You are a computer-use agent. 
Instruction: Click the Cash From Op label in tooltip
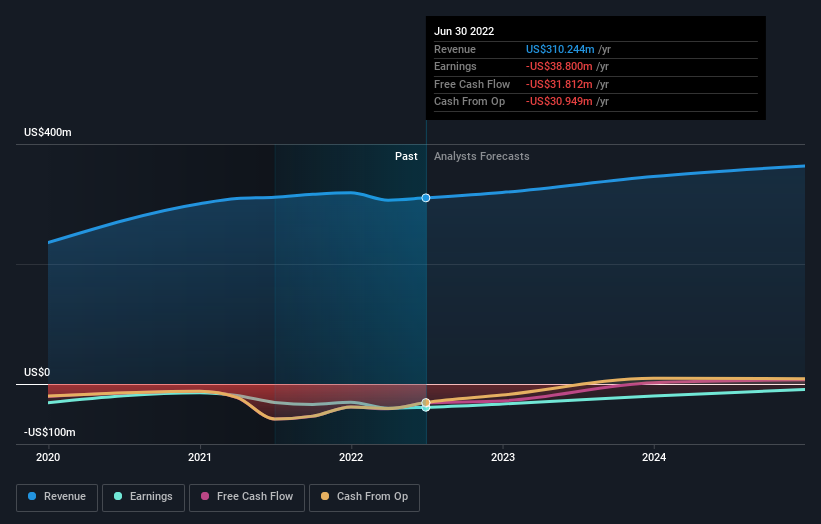[x=469, y=102]
